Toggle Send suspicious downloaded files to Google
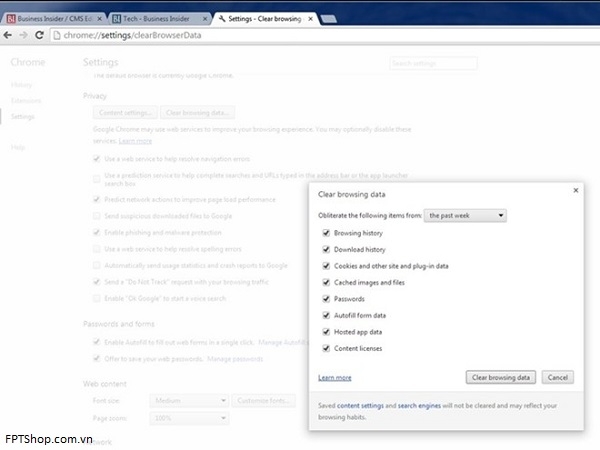The width and height of the screenshot is (600, 450). 96,216
